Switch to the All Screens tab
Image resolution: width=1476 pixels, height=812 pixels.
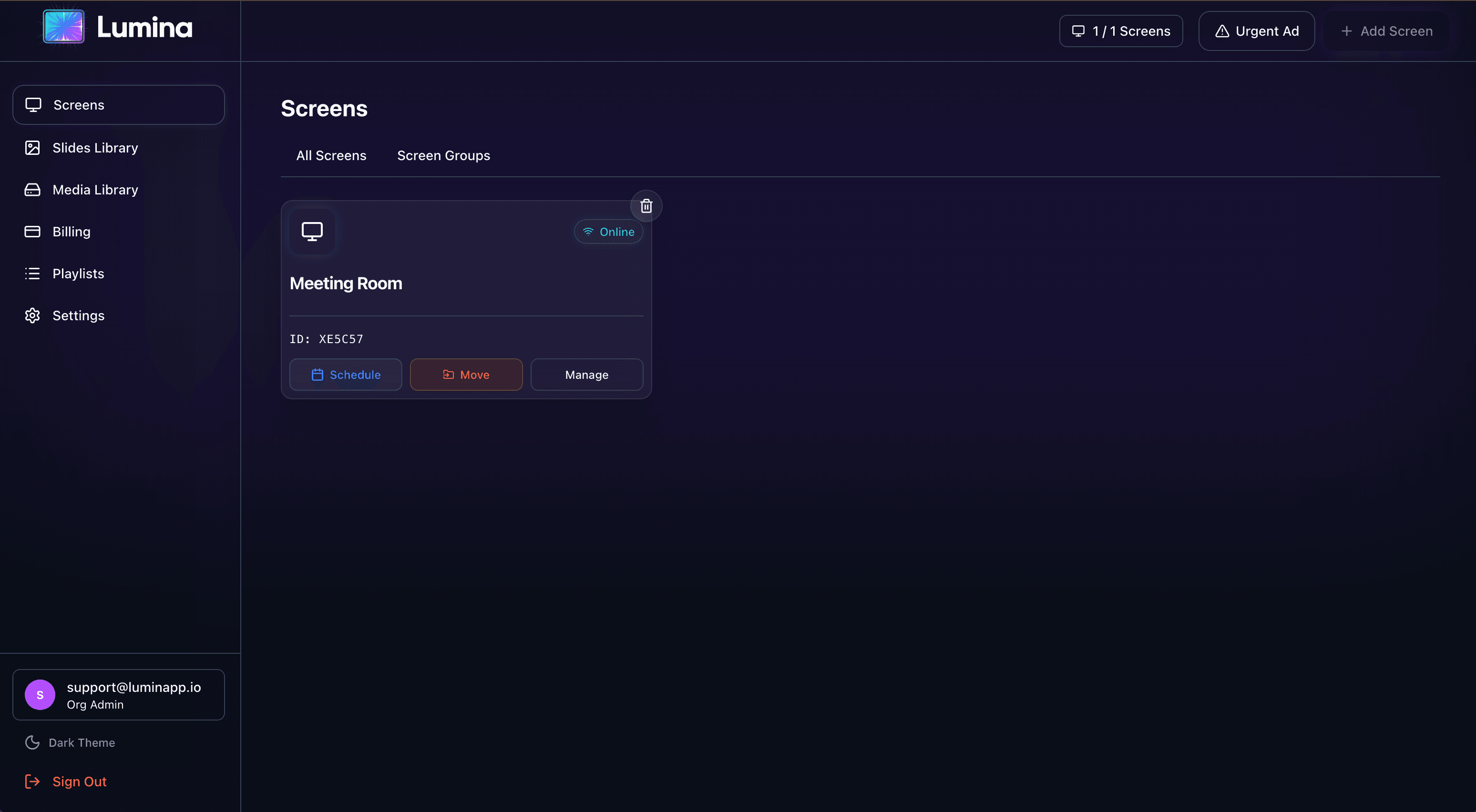pos(331,155)
